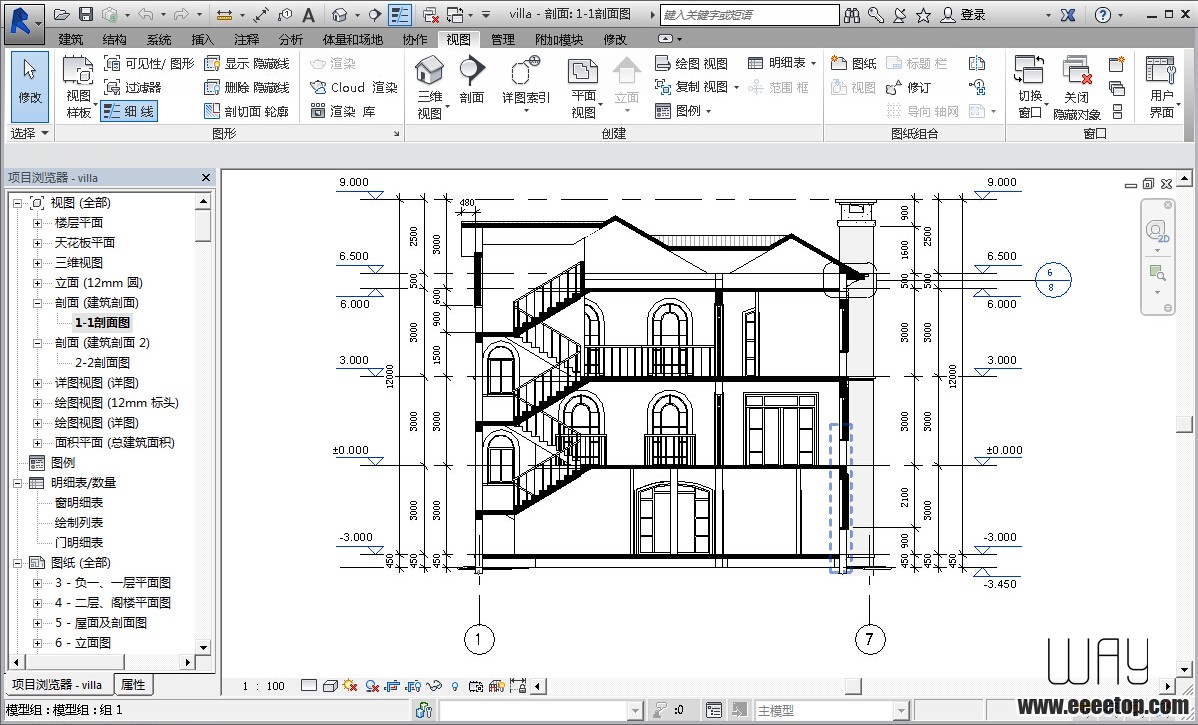
Task: Expand the 5 - 屋面及剖面图 sheet node
Action: pos(37,623)
